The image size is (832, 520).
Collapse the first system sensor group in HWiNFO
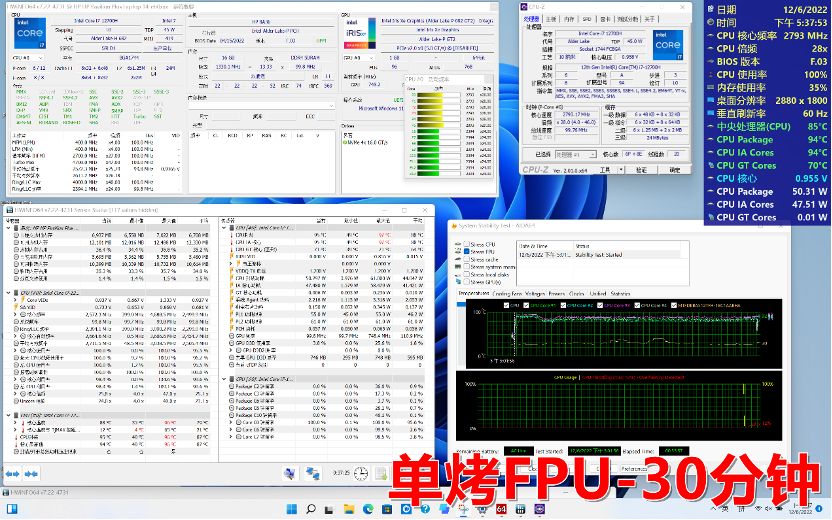[x=8, y=228]
